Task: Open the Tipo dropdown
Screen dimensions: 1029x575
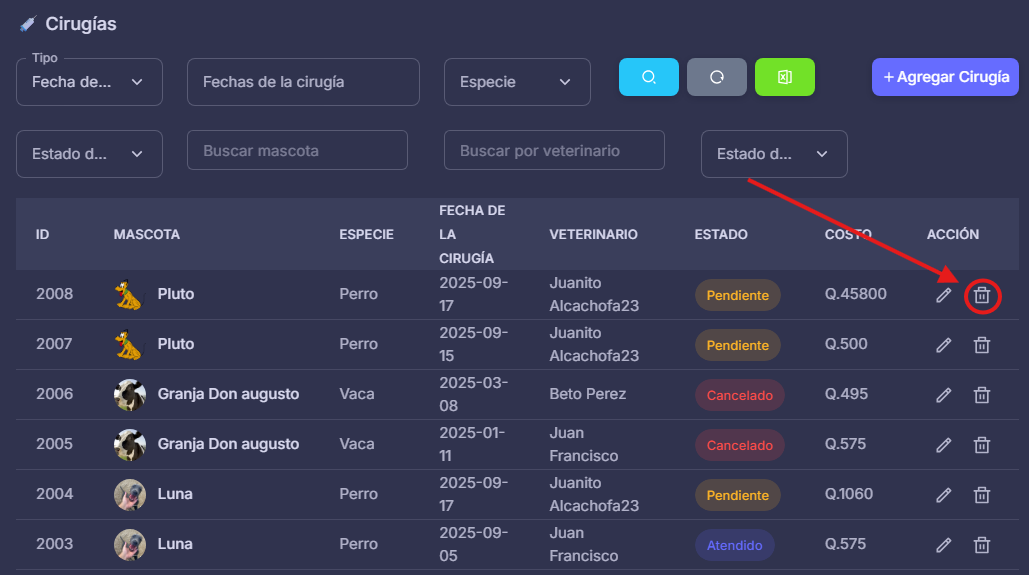Action: 89,82
